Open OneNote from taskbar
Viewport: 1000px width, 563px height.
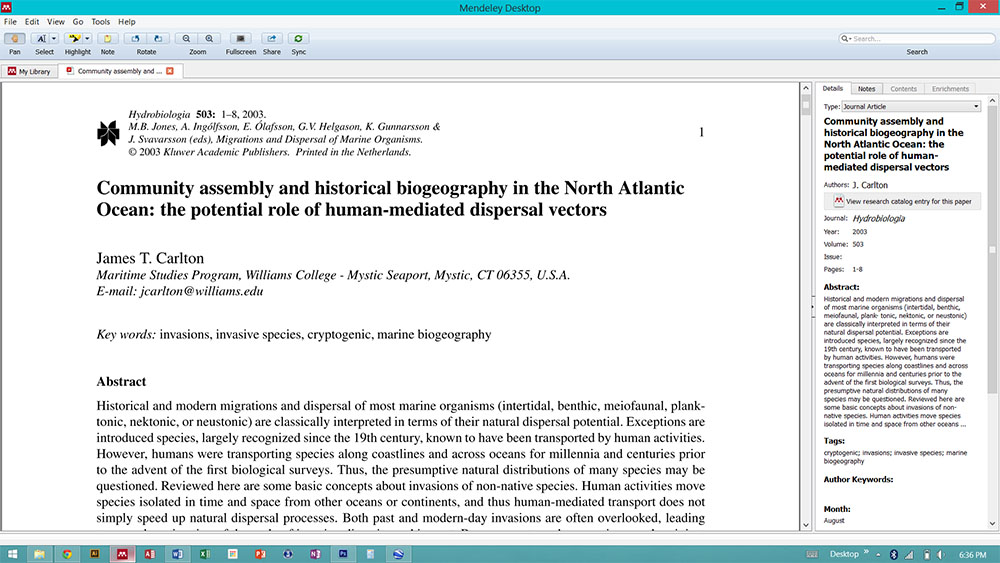(x=315, y=554)
